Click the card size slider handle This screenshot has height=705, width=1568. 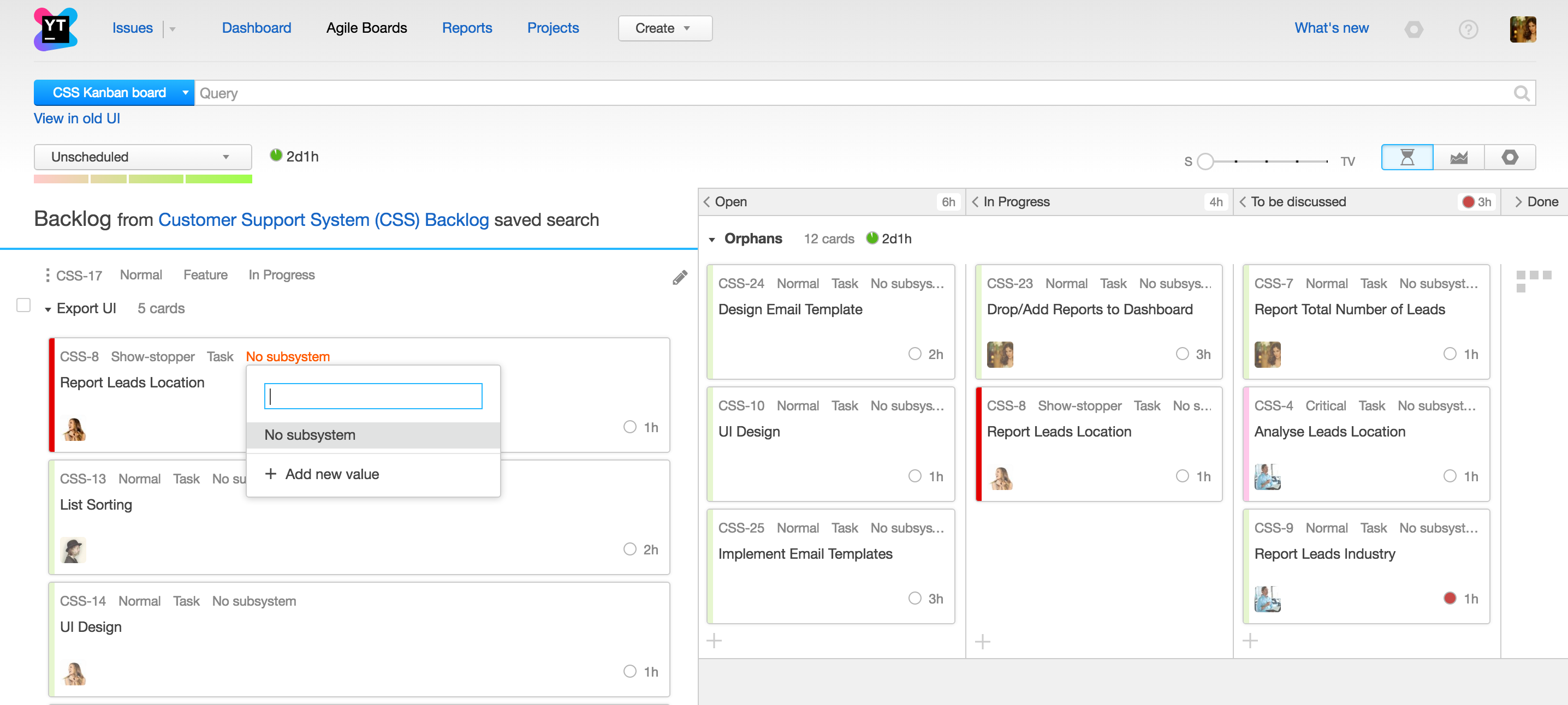click(x=1204, y=161)
